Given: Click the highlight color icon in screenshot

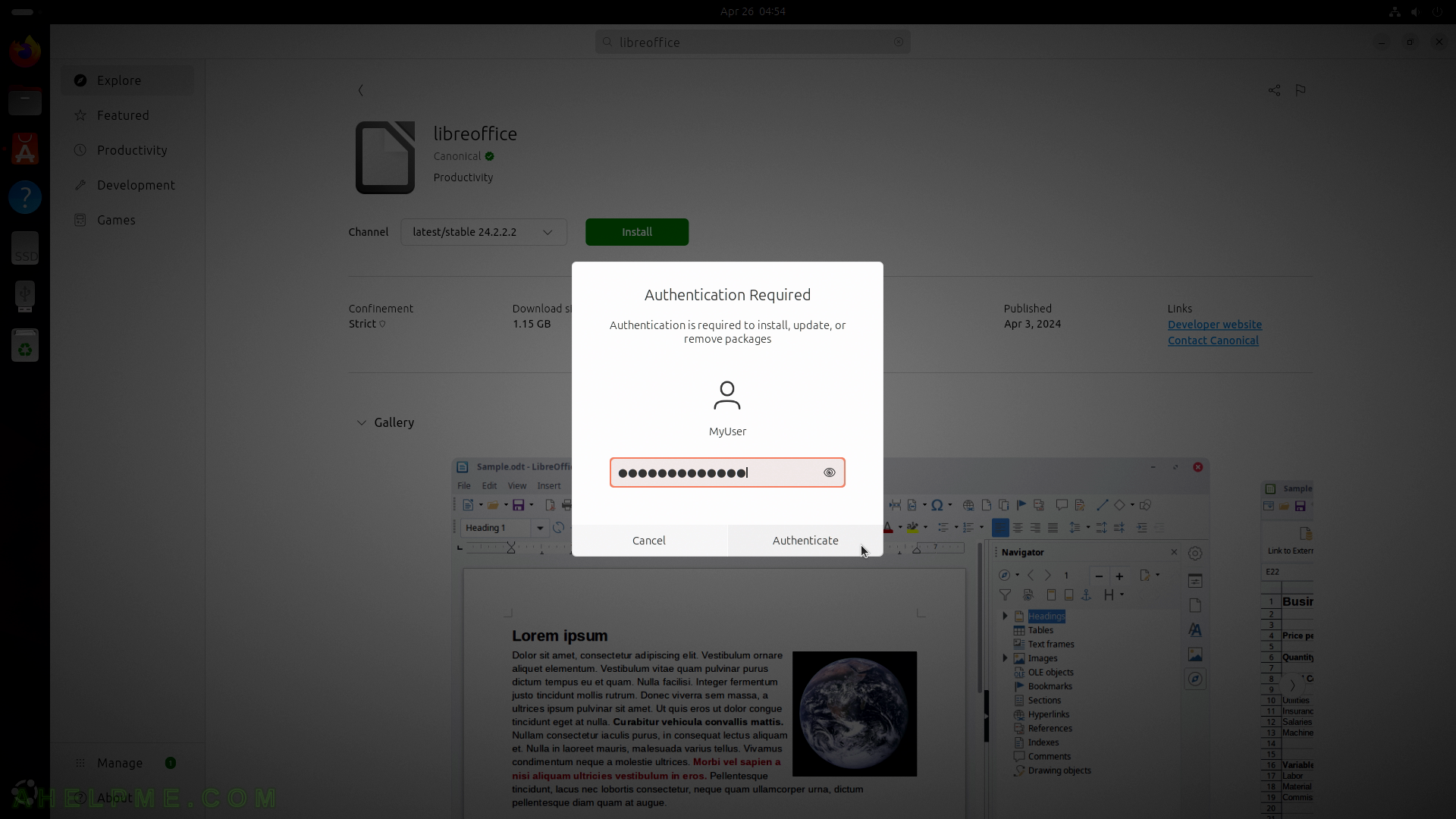Looking at the screenshot, I should tap(912, 528).
